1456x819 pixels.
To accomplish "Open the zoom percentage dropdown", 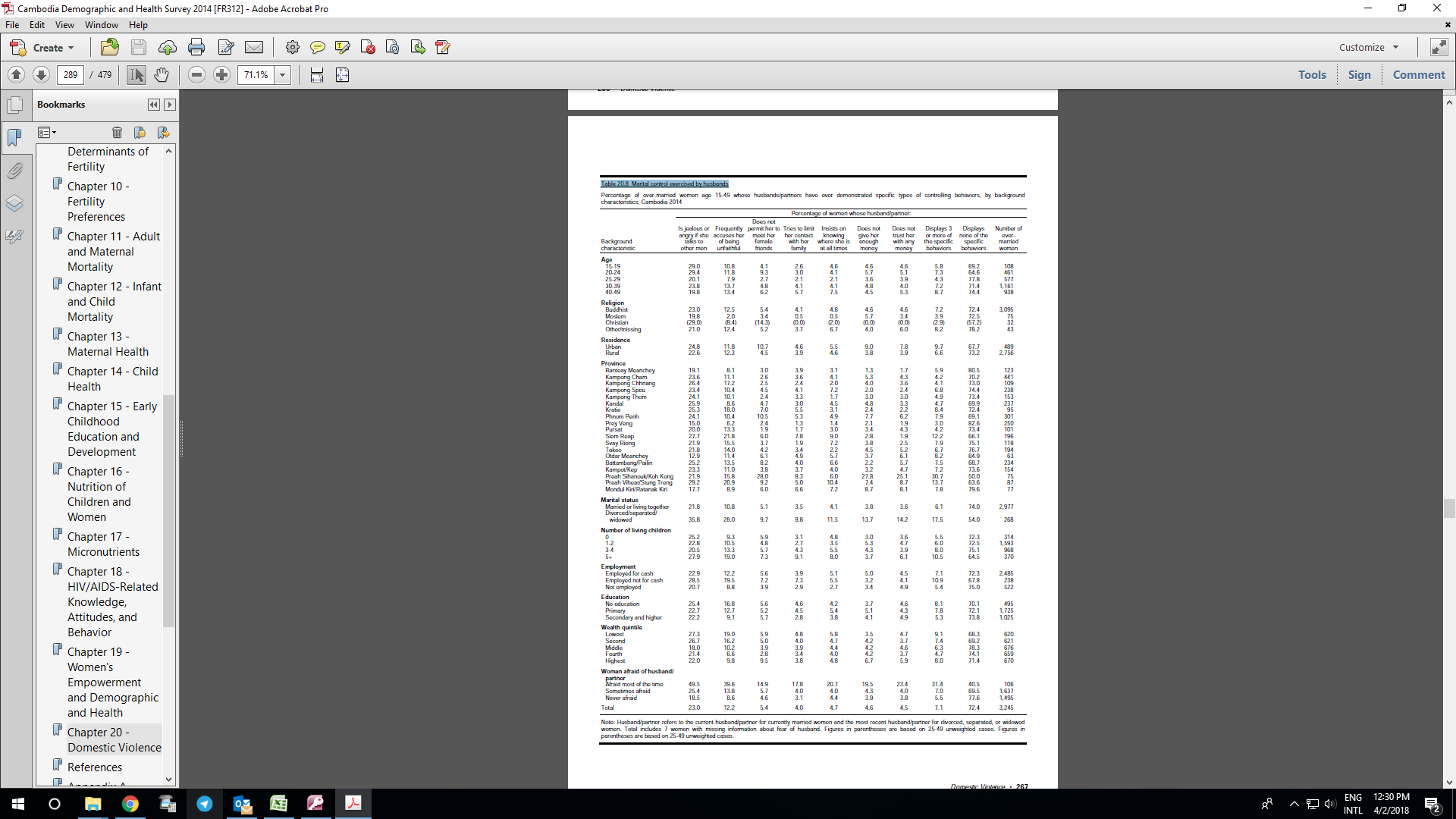I will (x=283, y=75).
